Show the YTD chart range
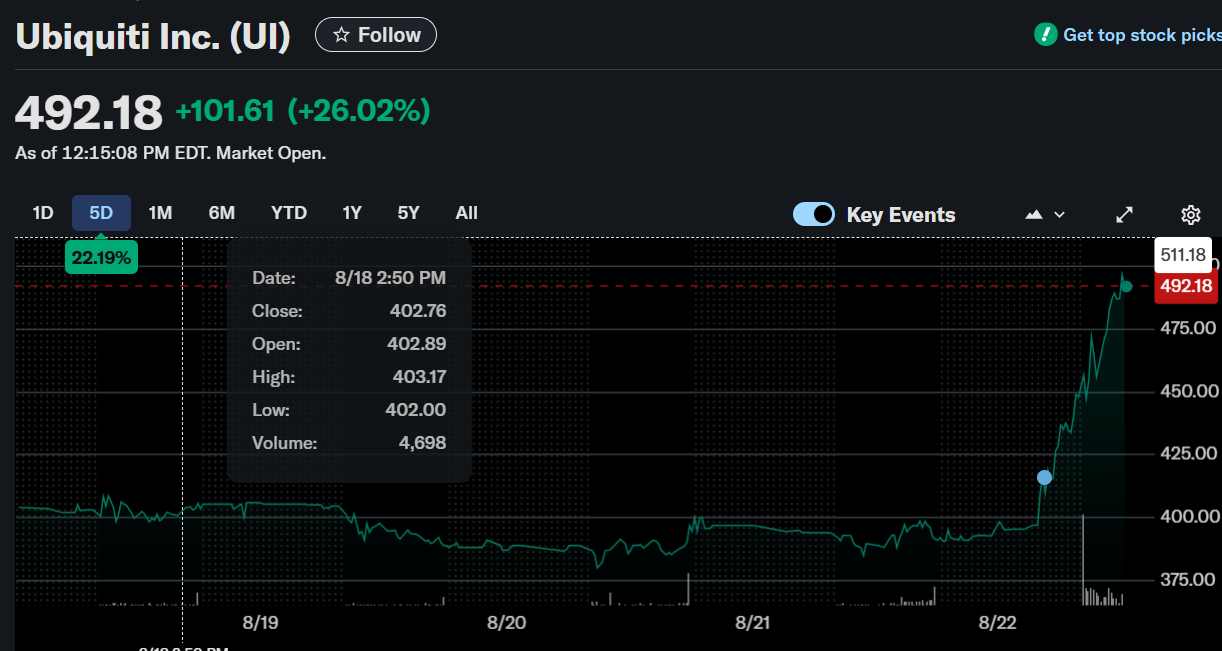Viewport: 1222px width, 651px height. click(289, 213)
